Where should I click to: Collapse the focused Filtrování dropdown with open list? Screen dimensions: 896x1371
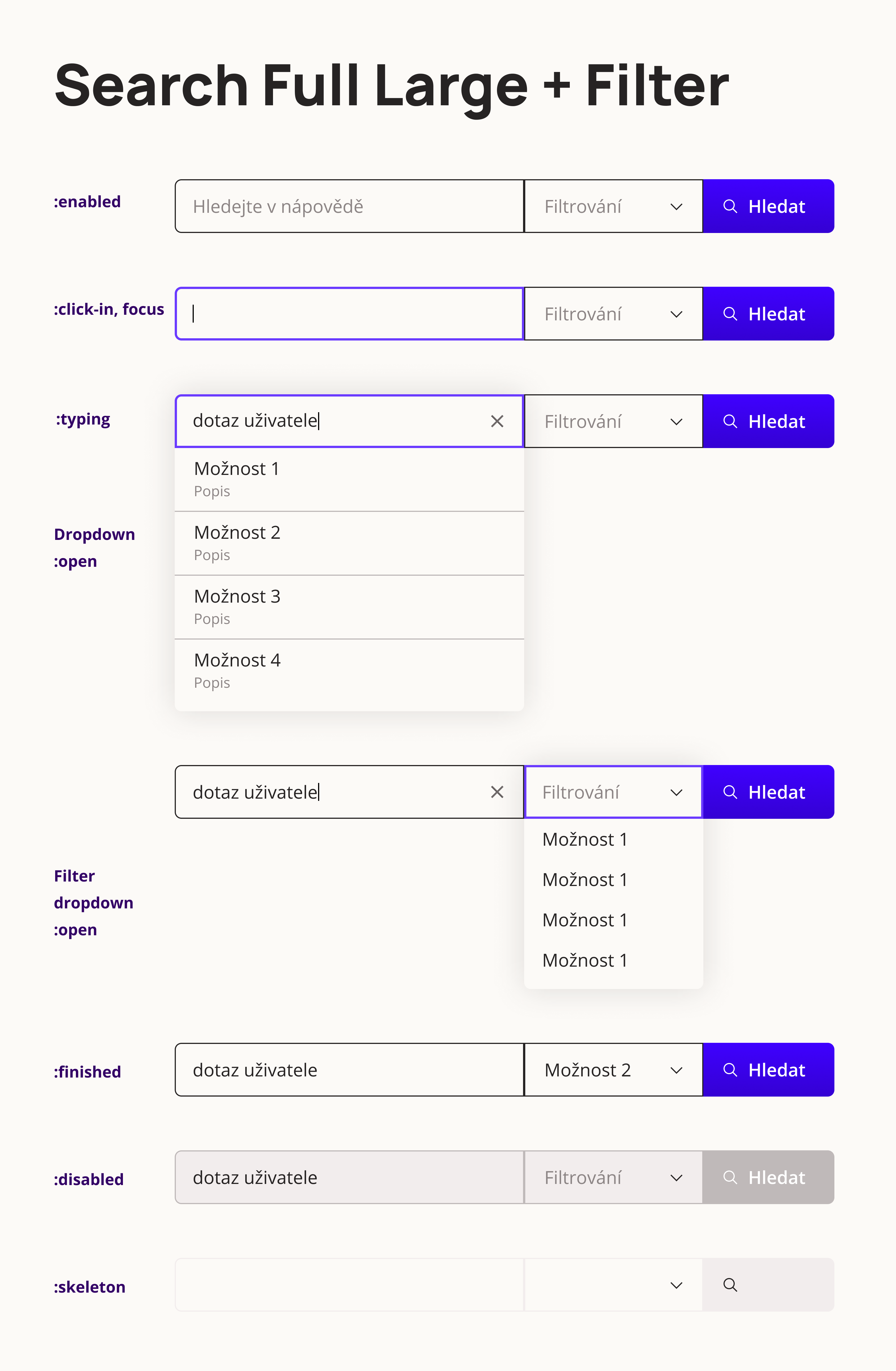[613, 792]
